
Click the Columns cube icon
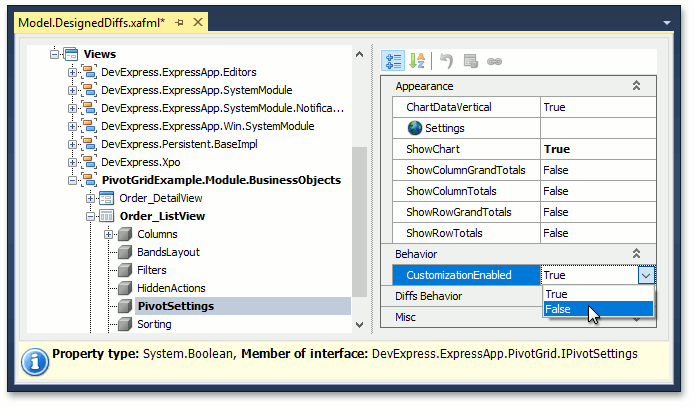click(125, 234)
